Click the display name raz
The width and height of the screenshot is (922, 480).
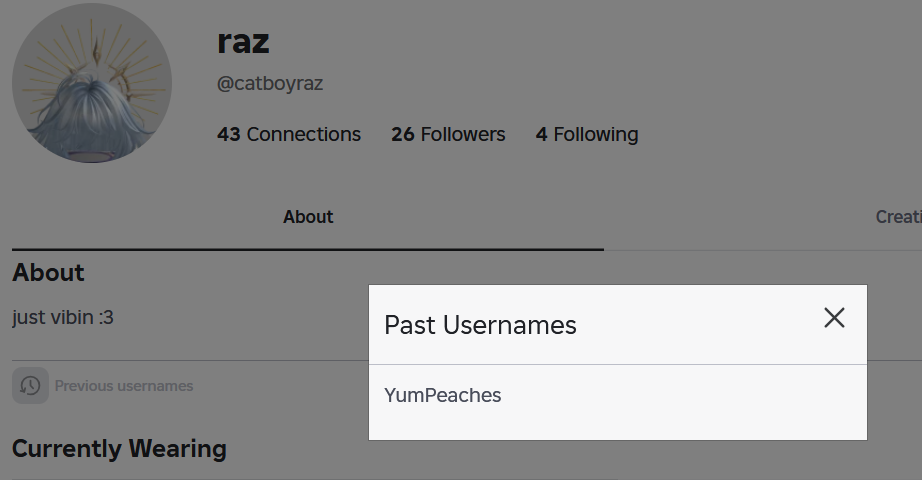[x=243, y=42]
